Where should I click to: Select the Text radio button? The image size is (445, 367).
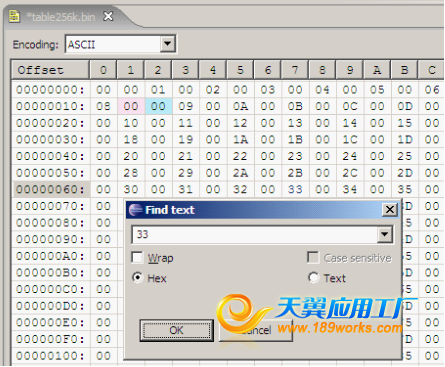pos(313,277)
